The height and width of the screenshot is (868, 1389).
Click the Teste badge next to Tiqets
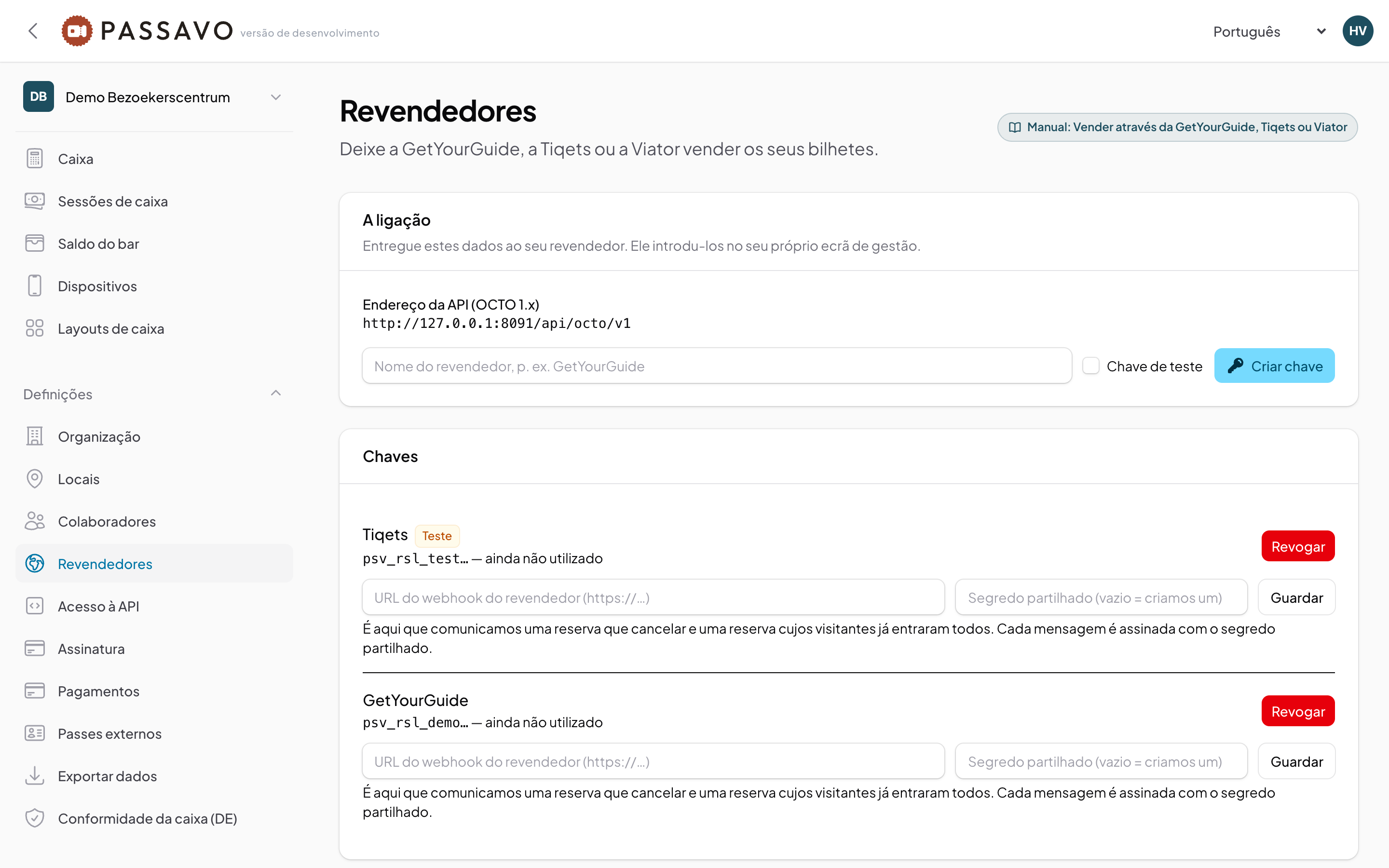coord(437,536)
